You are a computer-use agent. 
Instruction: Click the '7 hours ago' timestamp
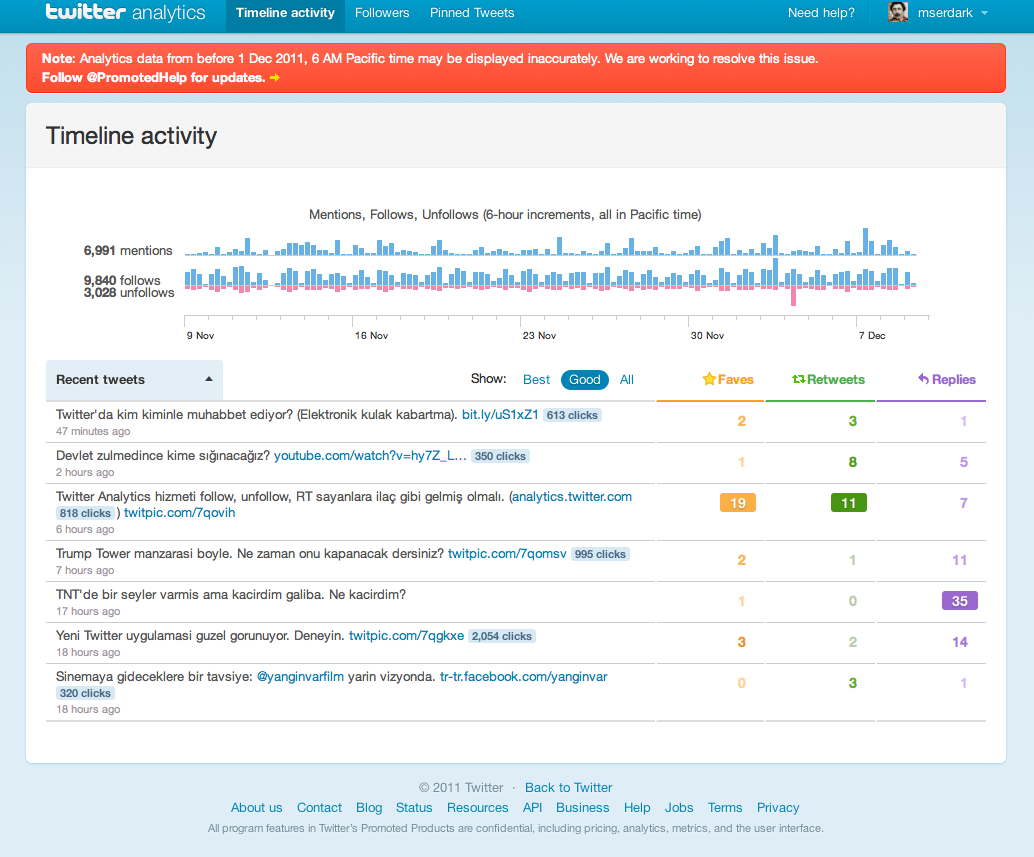tap(85, 570)
